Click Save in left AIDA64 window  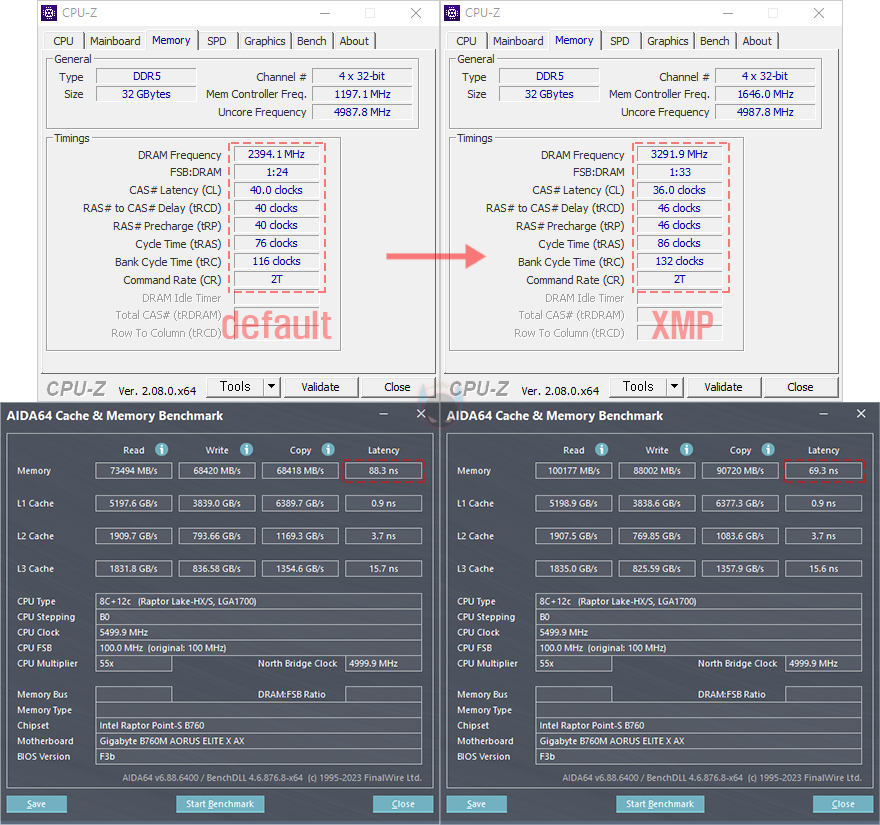point(36,804)
